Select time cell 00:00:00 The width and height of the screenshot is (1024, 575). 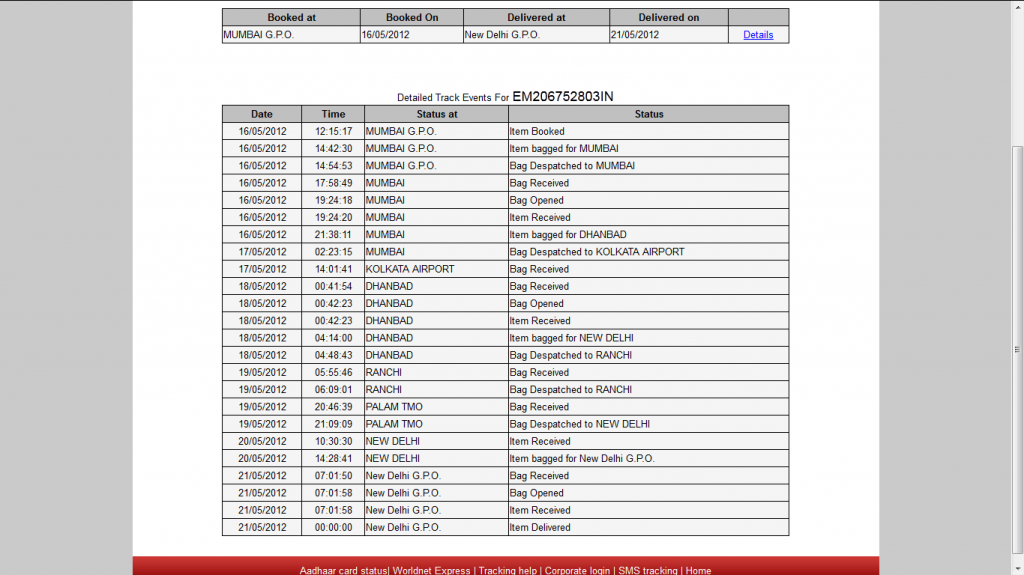tap(333, 527)
